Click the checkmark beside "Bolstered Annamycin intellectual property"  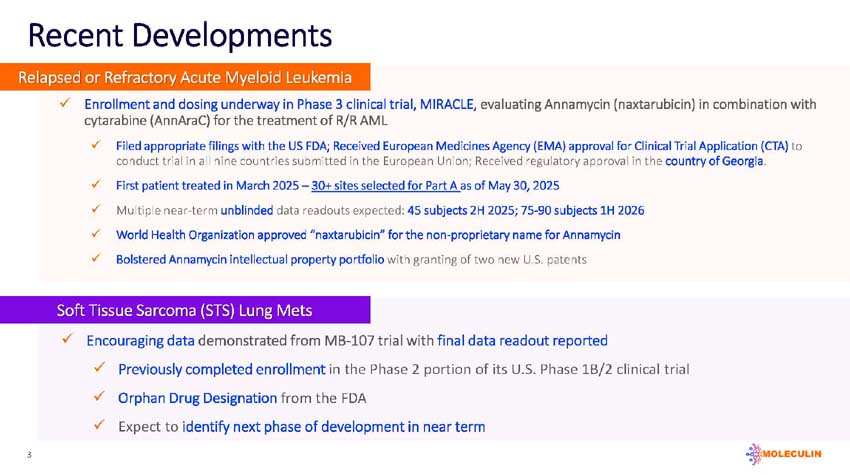(96, 258)
